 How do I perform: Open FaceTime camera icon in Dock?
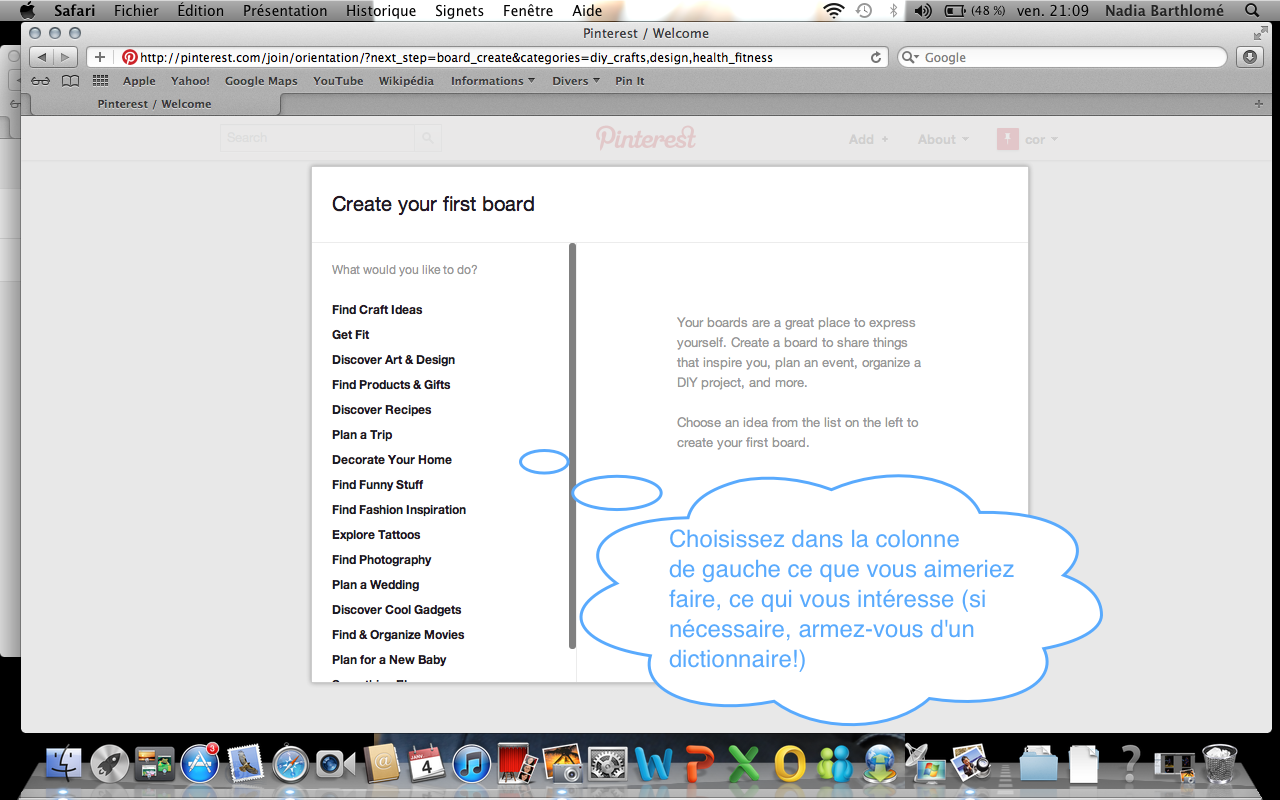tap(335, 764)
